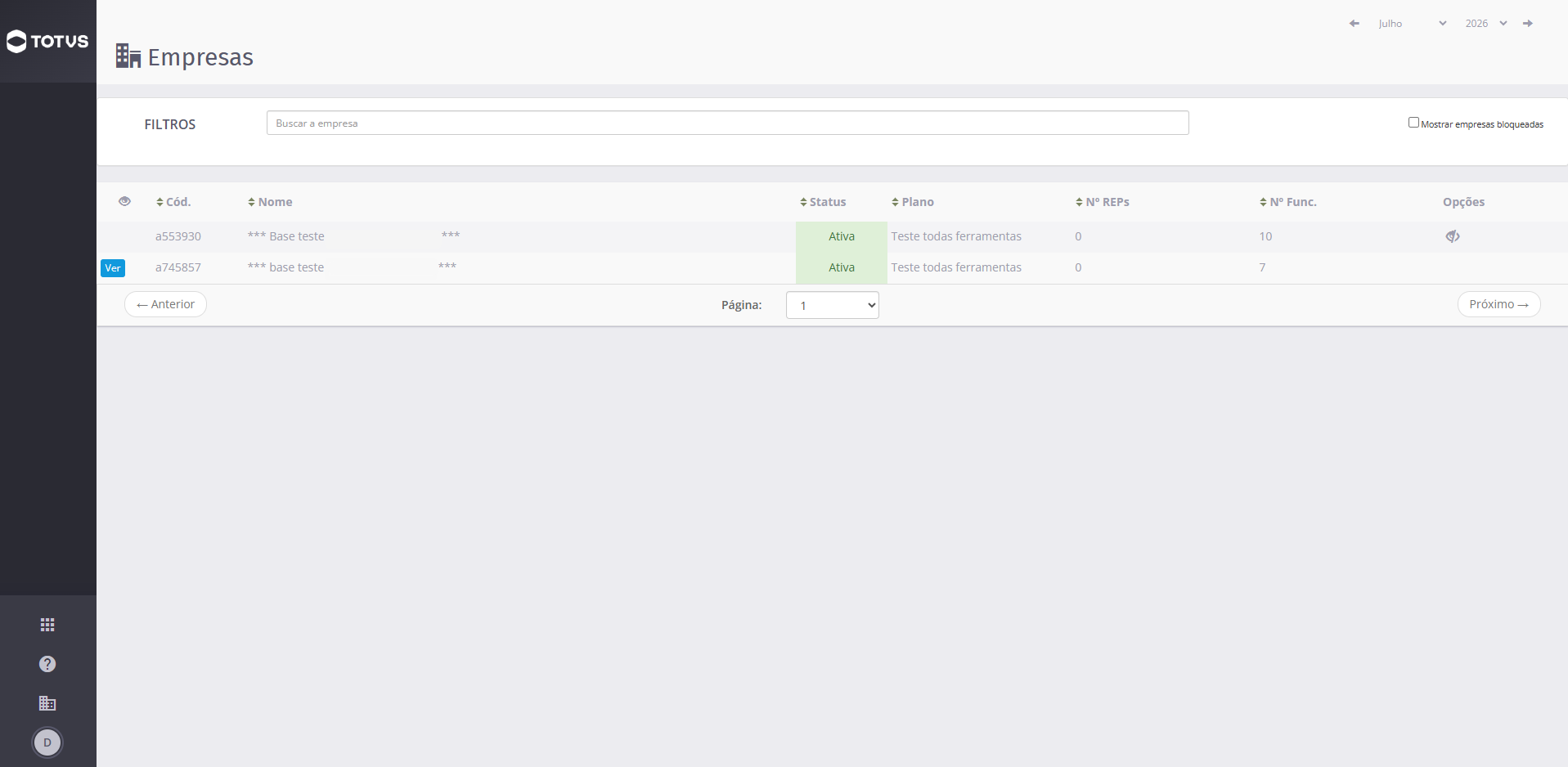The width and height of the screenshot is (1568, 767).
Task: Click Ativa status of a745857 row
Action: (842, 267)
